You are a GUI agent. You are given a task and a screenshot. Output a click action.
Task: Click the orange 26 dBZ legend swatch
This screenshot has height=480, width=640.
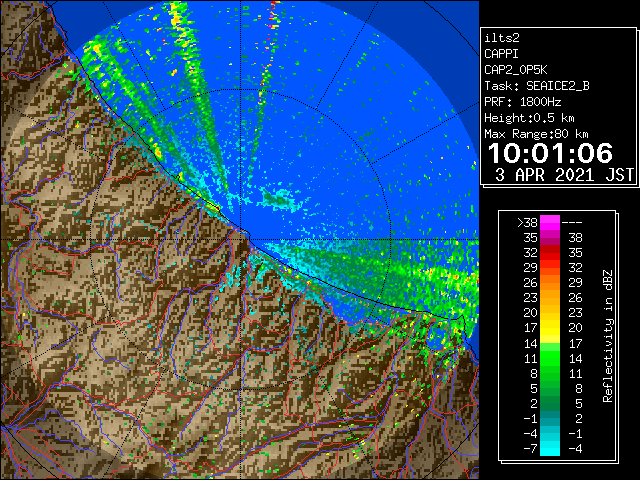(550, 283)
